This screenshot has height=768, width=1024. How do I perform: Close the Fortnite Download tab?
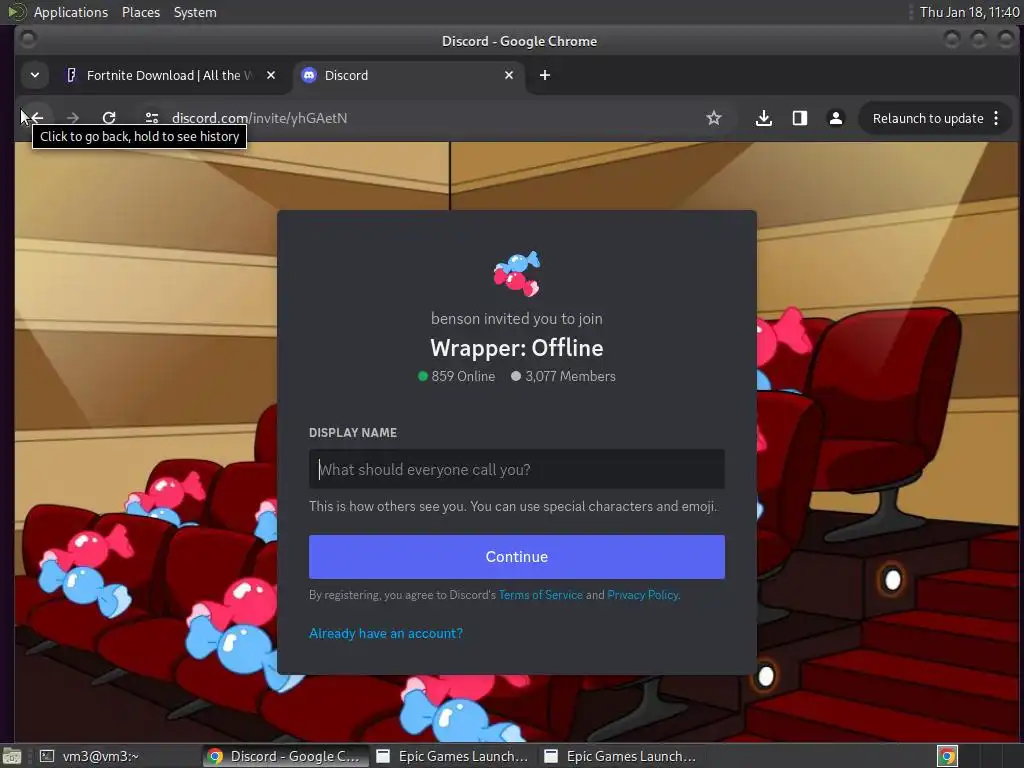[x=271, y=75]
